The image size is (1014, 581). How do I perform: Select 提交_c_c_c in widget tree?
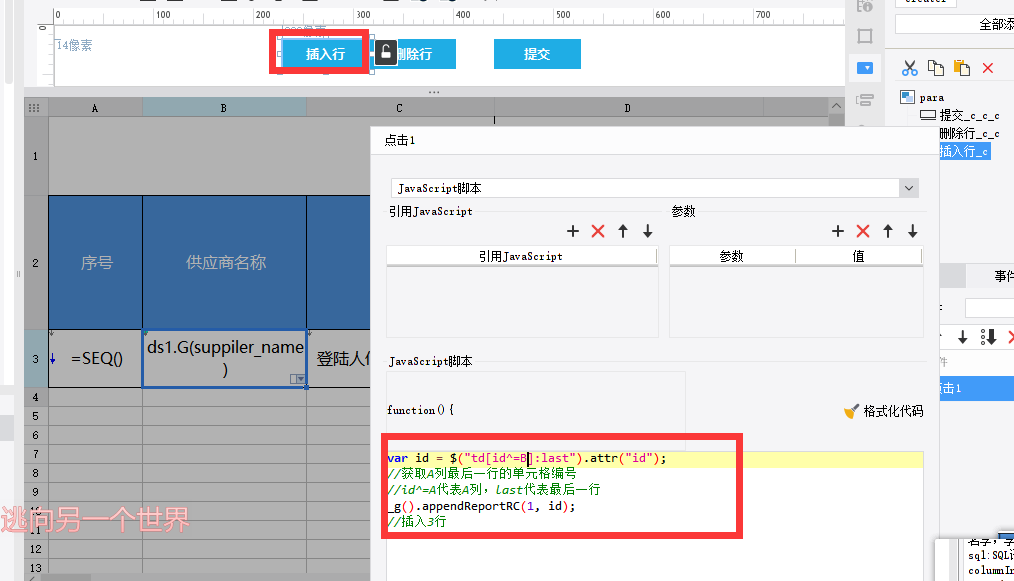[x=960, y=115]
